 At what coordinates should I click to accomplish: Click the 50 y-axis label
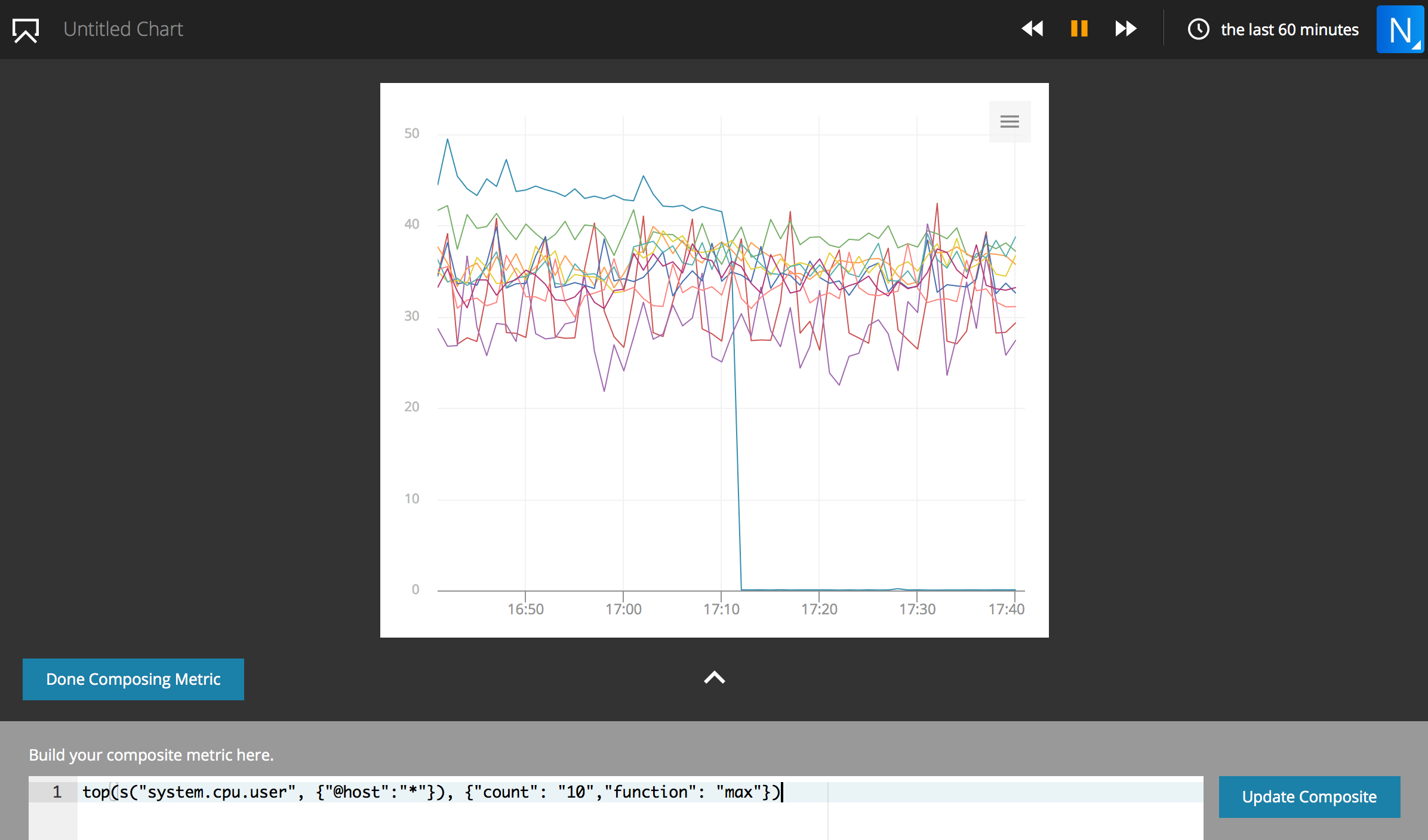411,133
